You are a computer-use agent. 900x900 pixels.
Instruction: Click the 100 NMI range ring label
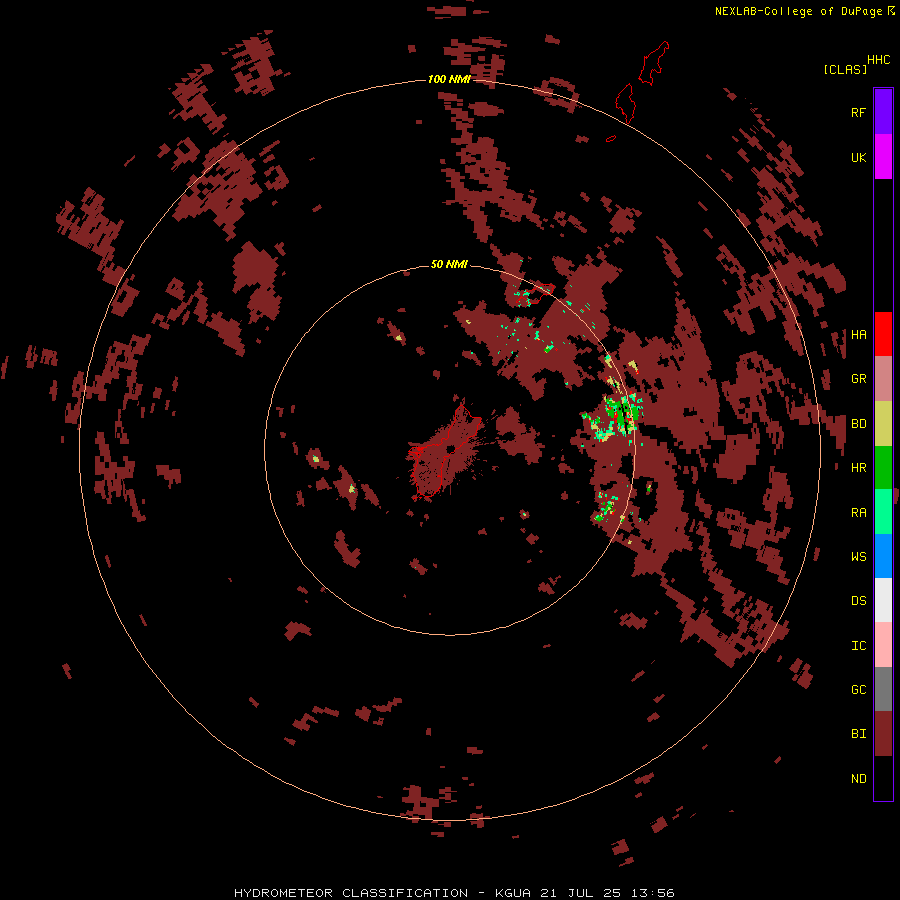[449, 79]
